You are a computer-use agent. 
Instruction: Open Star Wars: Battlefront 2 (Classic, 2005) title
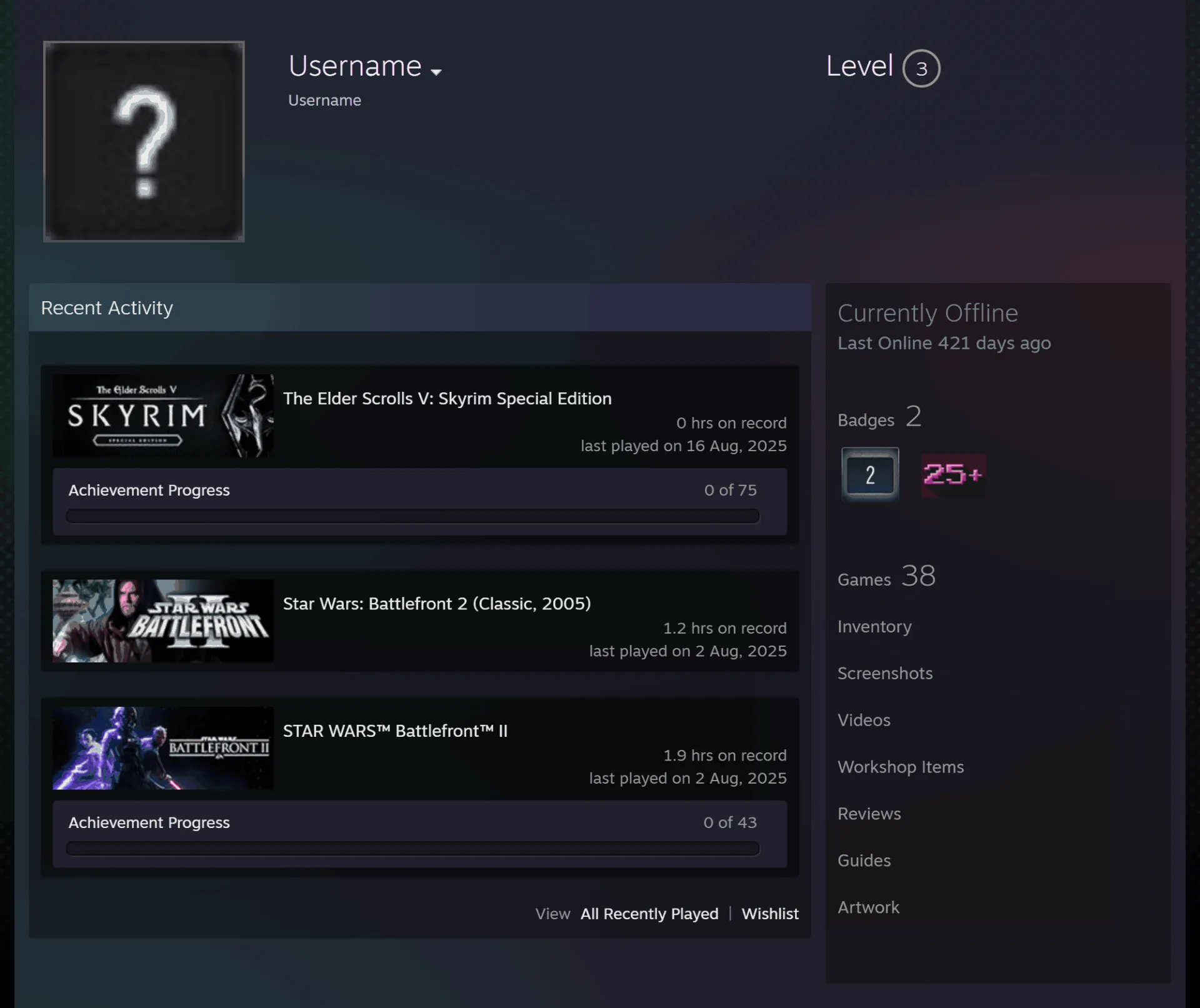pyautogui.click(x=437, y=604)
